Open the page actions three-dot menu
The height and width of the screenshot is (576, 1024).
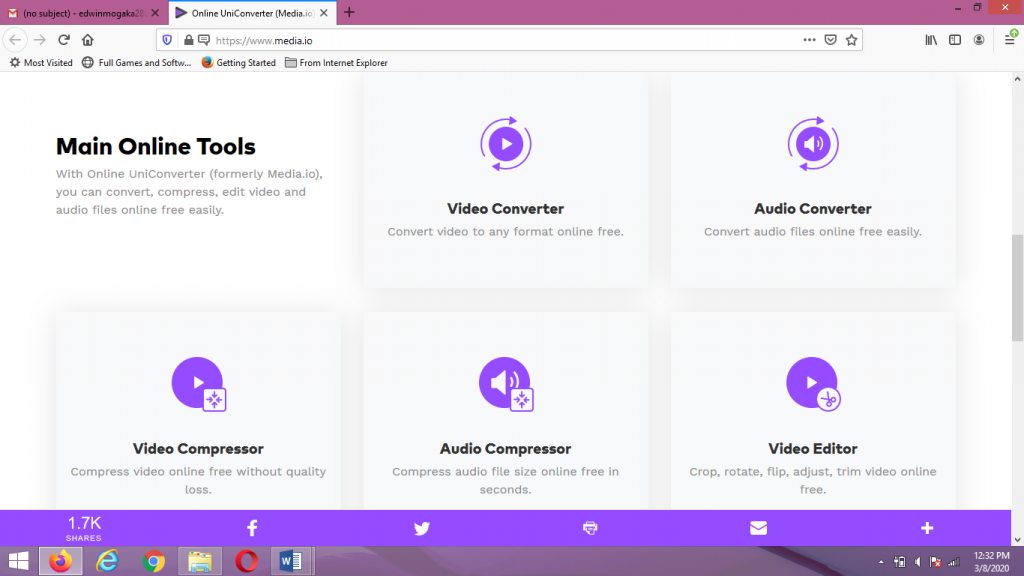809,40
